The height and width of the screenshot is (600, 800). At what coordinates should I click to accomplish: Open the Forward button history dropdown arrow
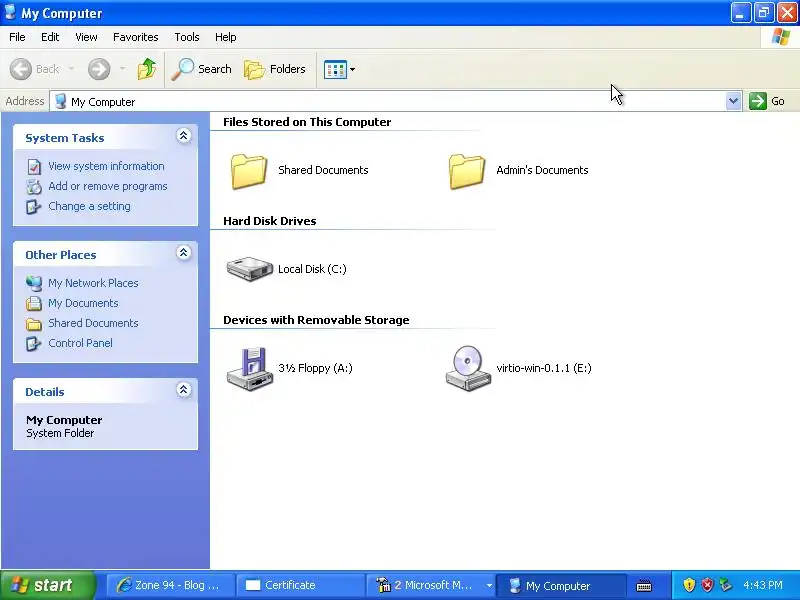pyautogui.click(x=122, y=68)
